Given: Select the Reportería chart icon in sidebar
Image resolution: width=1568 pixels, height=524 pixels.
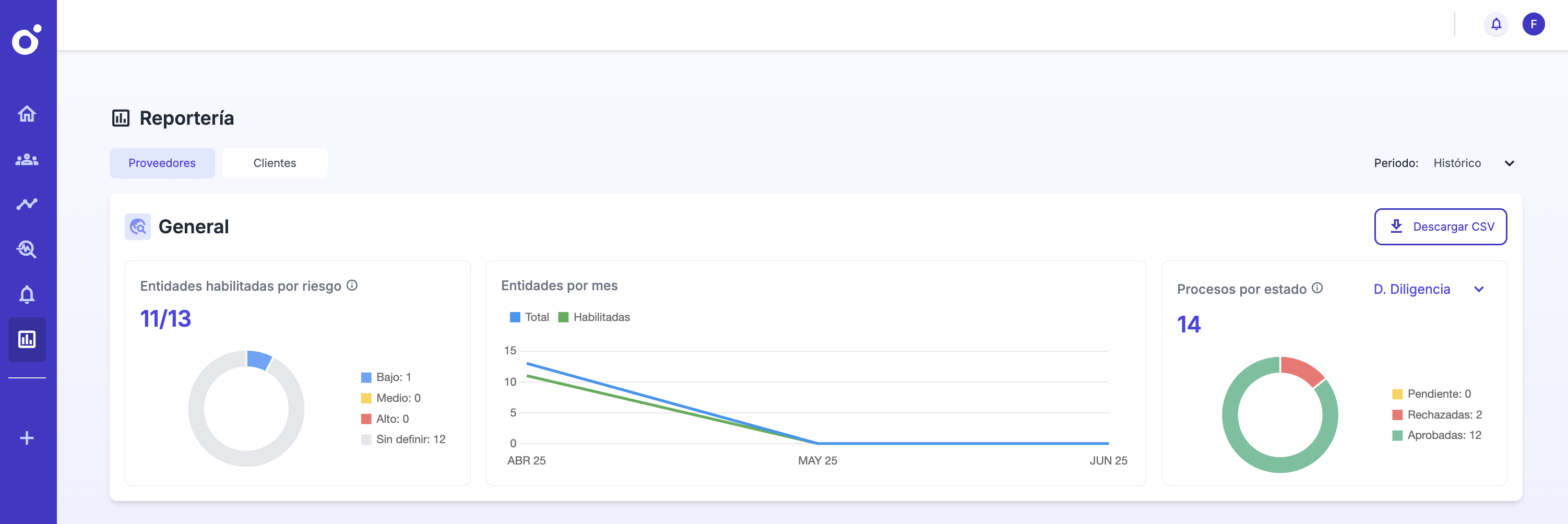Looking at the screenshot, I should click(27, 339).
